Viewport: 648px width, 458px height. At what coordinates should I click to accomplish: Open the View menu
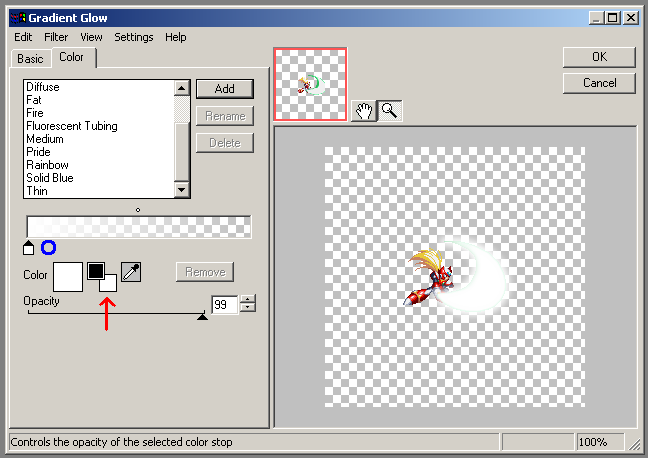pyautogui.click(x=91, y=37)
